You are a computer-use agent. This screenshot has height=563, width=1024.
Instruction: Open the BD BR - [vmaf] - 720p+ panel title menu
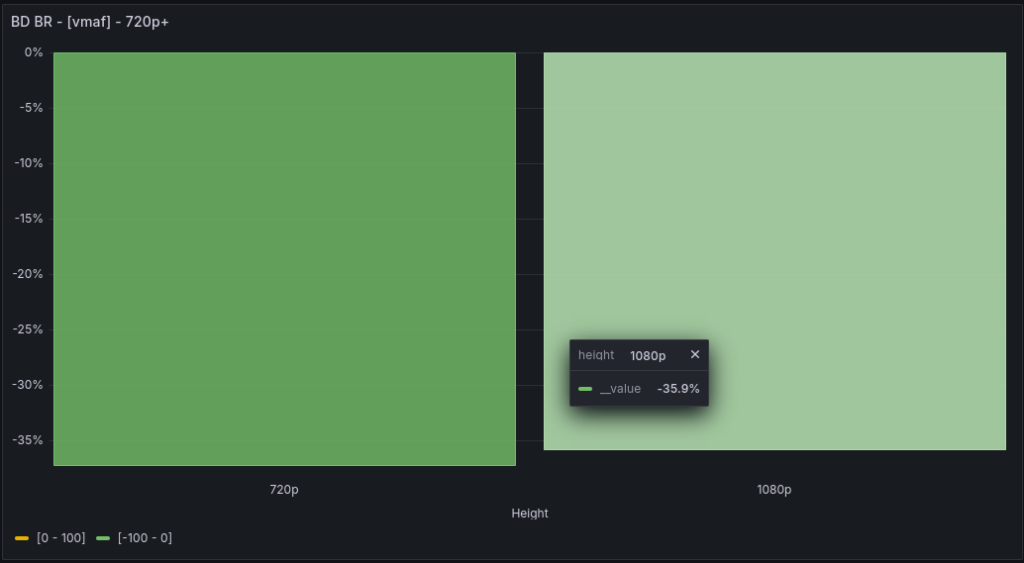point(90,21)
